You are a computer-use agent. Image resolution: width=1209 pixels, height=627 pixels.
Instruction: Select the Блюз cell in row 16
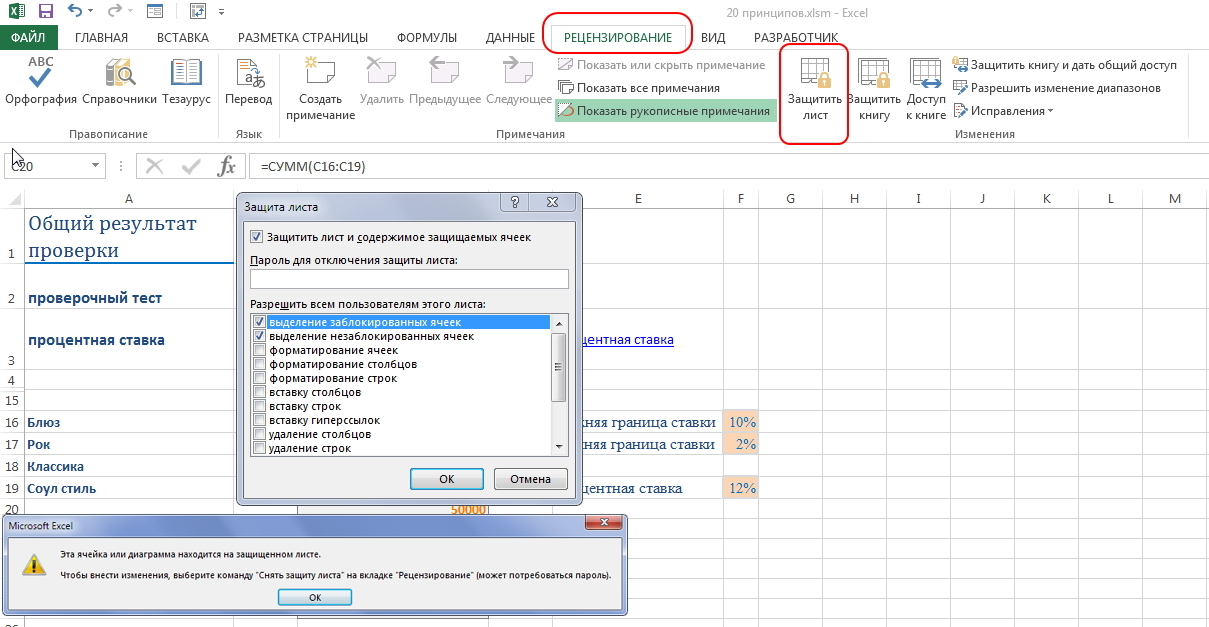pos(130,422)
